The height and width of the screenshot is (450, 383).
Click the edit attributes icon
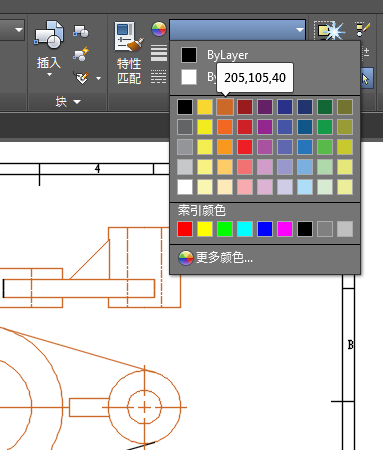pyautogui.click(x=82, y=78)
